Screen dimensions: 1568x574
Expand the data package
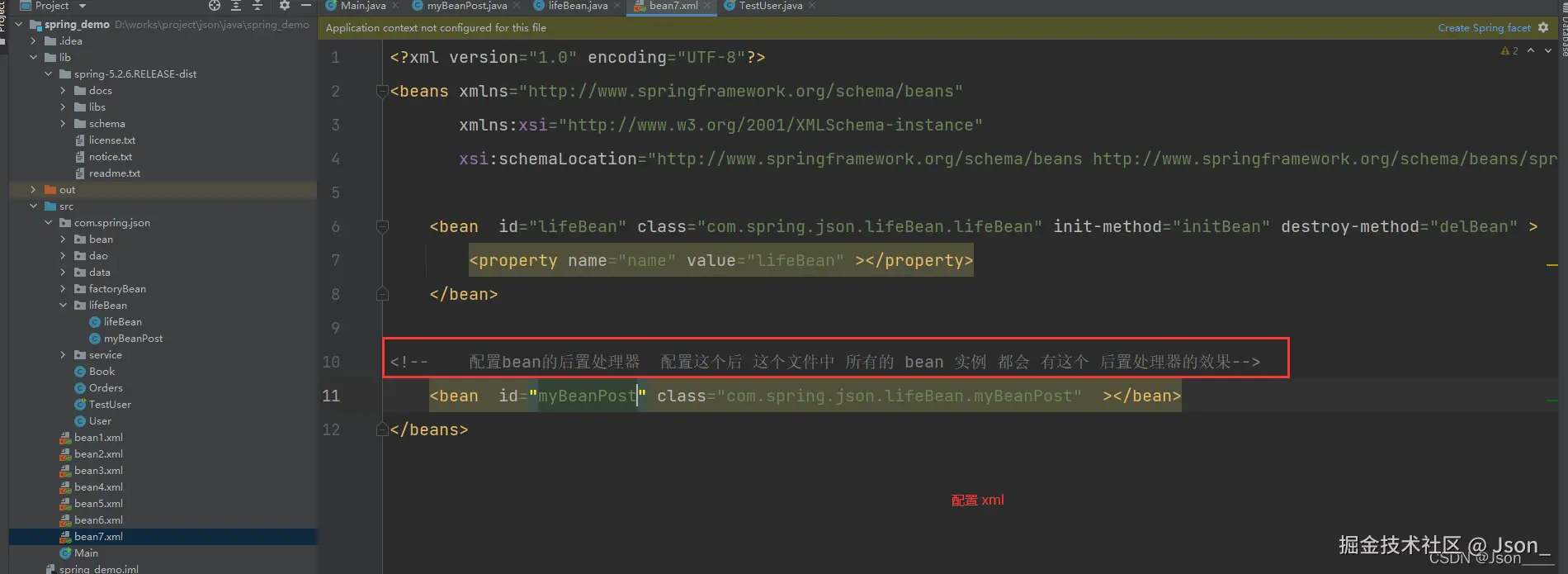pyautogui.click(x=63, y=272)
